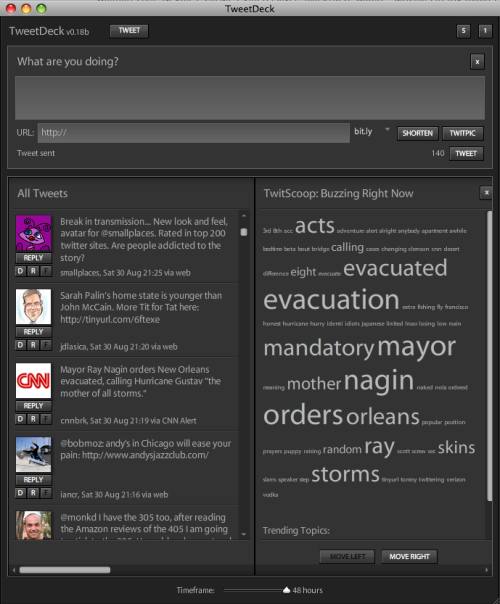Open CNN logo avatar of cnnbrk
Image resolution: width=500 pixels, height=604 pixels.
pos(34,381)
